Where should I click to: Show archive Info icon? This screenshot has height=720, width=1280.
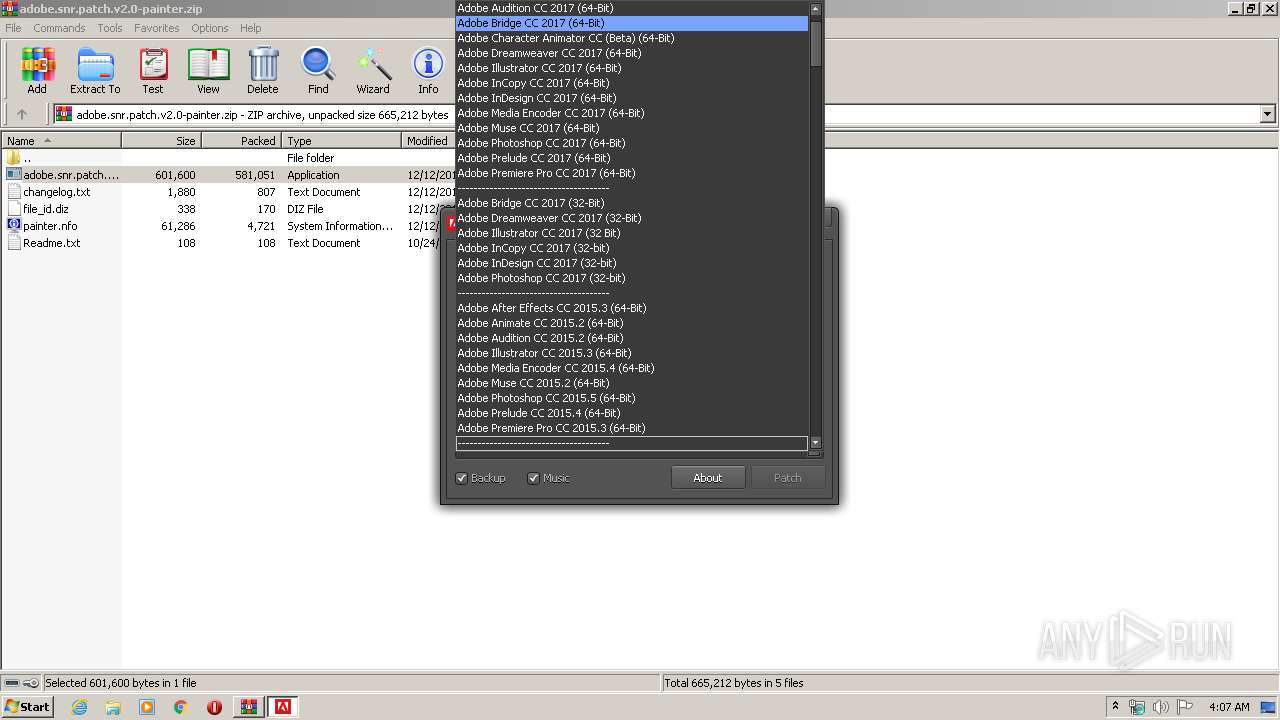(428, 71)
